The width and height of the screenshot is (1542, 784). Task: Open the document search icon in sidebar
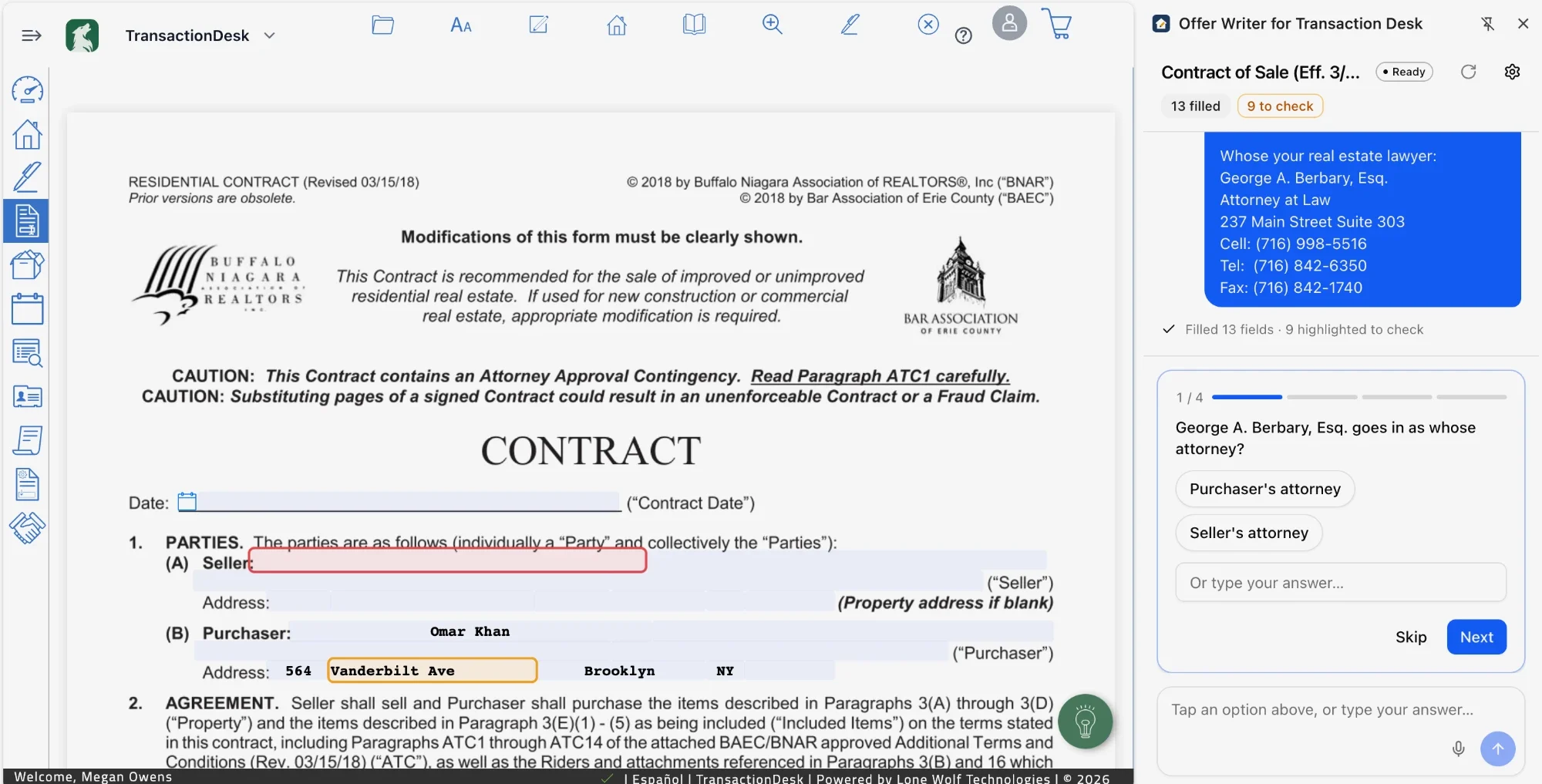pos(28,352)
